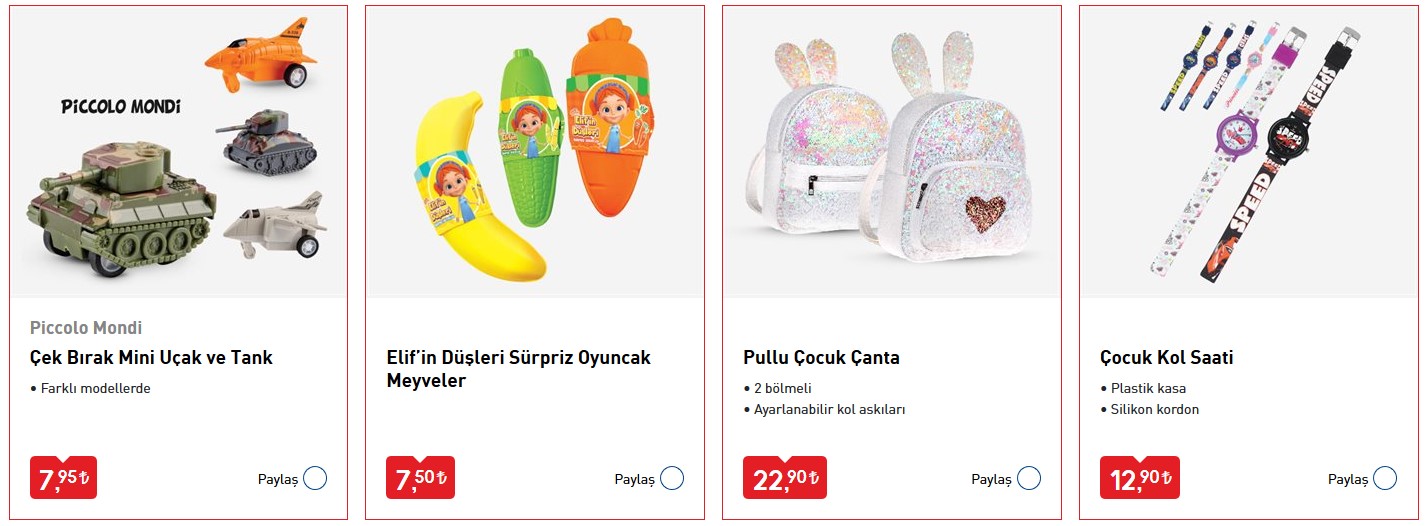
Task: Open Elif'in Düşleri Sürpriz Oyuncak Meyveler title
Action: 519,369
